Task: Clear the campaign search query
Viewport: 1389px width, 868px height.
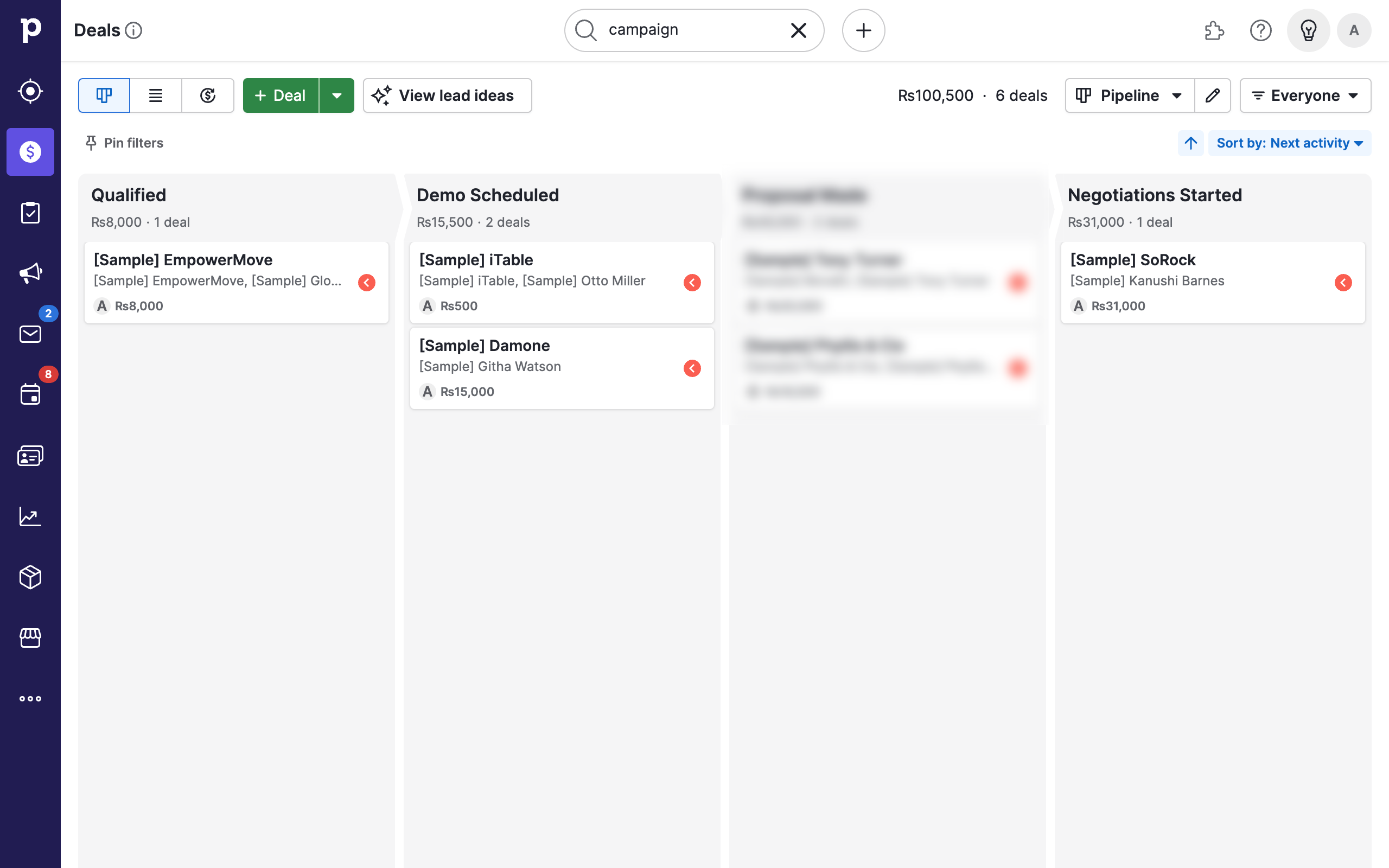Action: point(798,30)
